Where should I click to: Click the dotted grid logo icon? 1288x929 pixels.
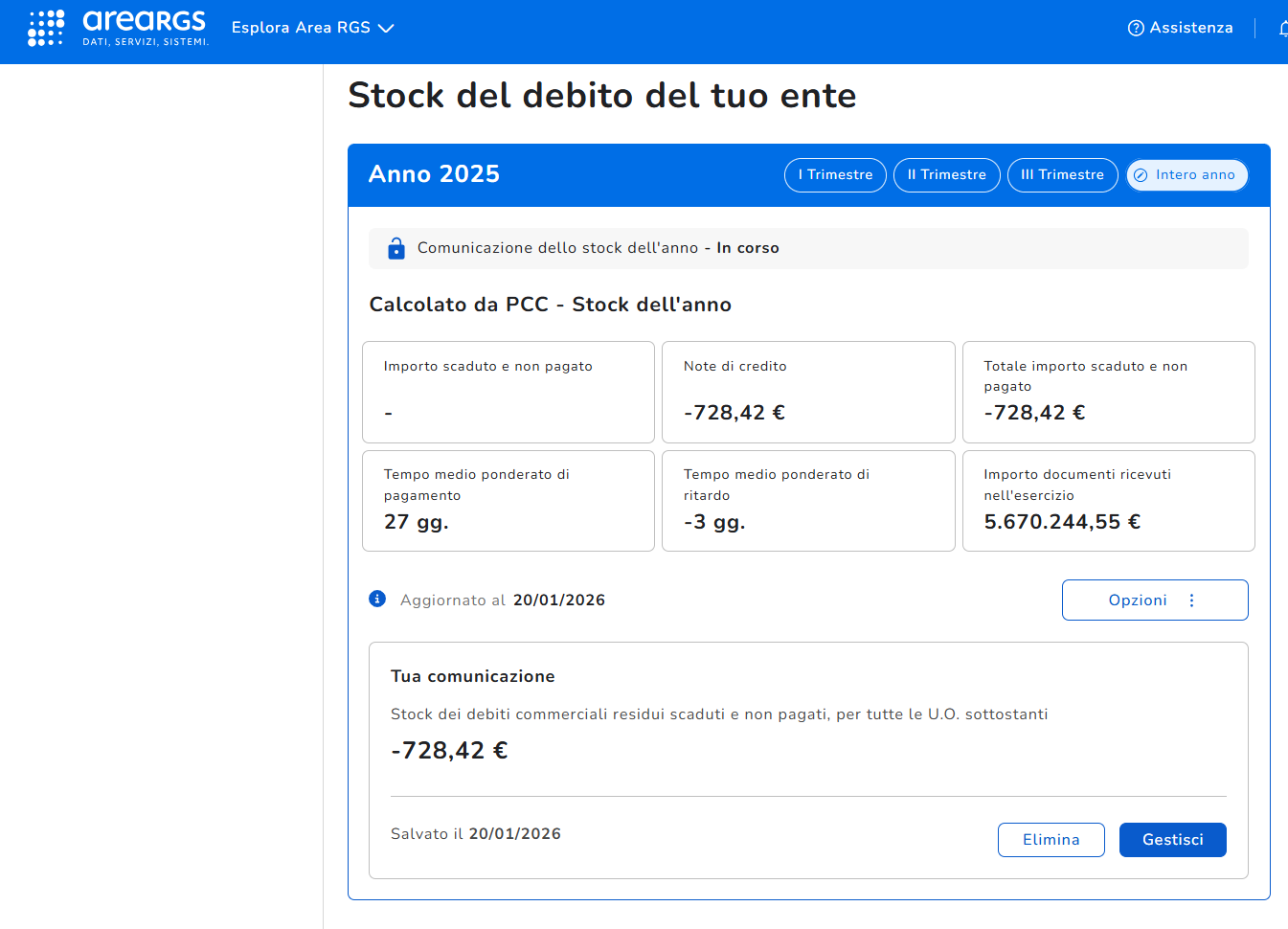pyautogui.click(x=45, y=28)
